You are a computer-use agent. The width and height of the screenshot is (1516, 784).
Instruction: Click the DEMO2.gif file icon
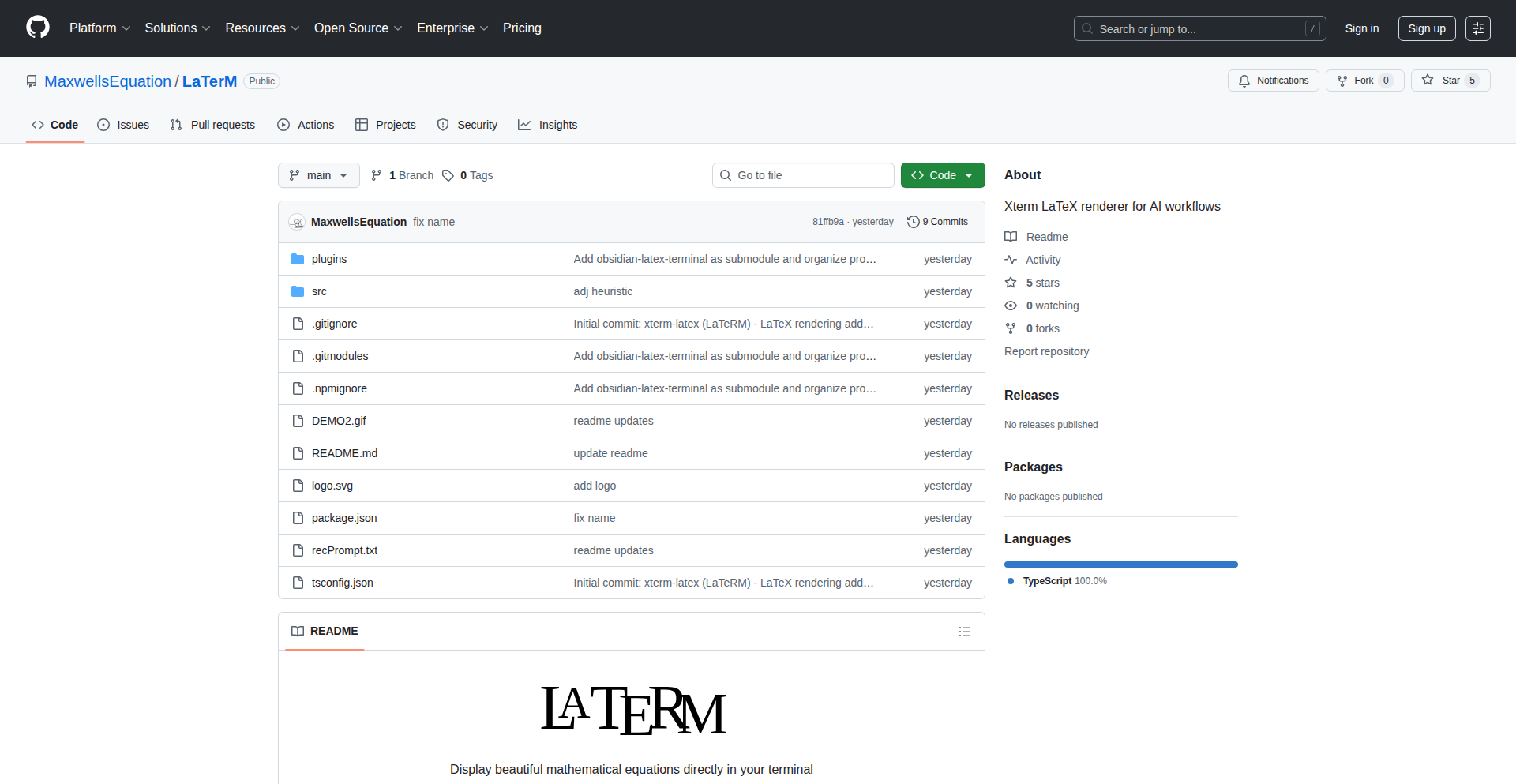pos(298,421)
